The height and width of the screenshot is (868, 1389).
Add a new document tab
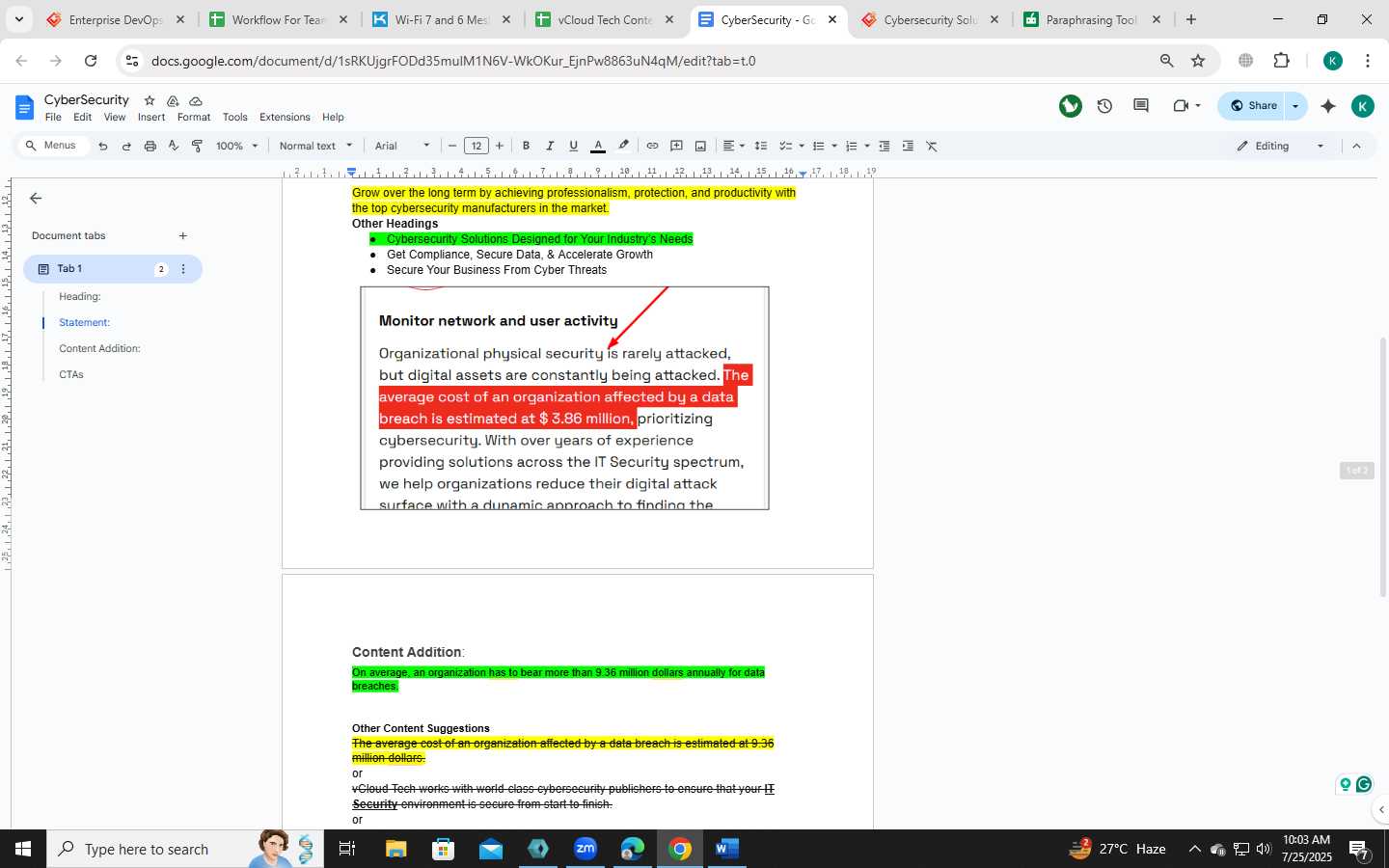(x=182, y=235)
